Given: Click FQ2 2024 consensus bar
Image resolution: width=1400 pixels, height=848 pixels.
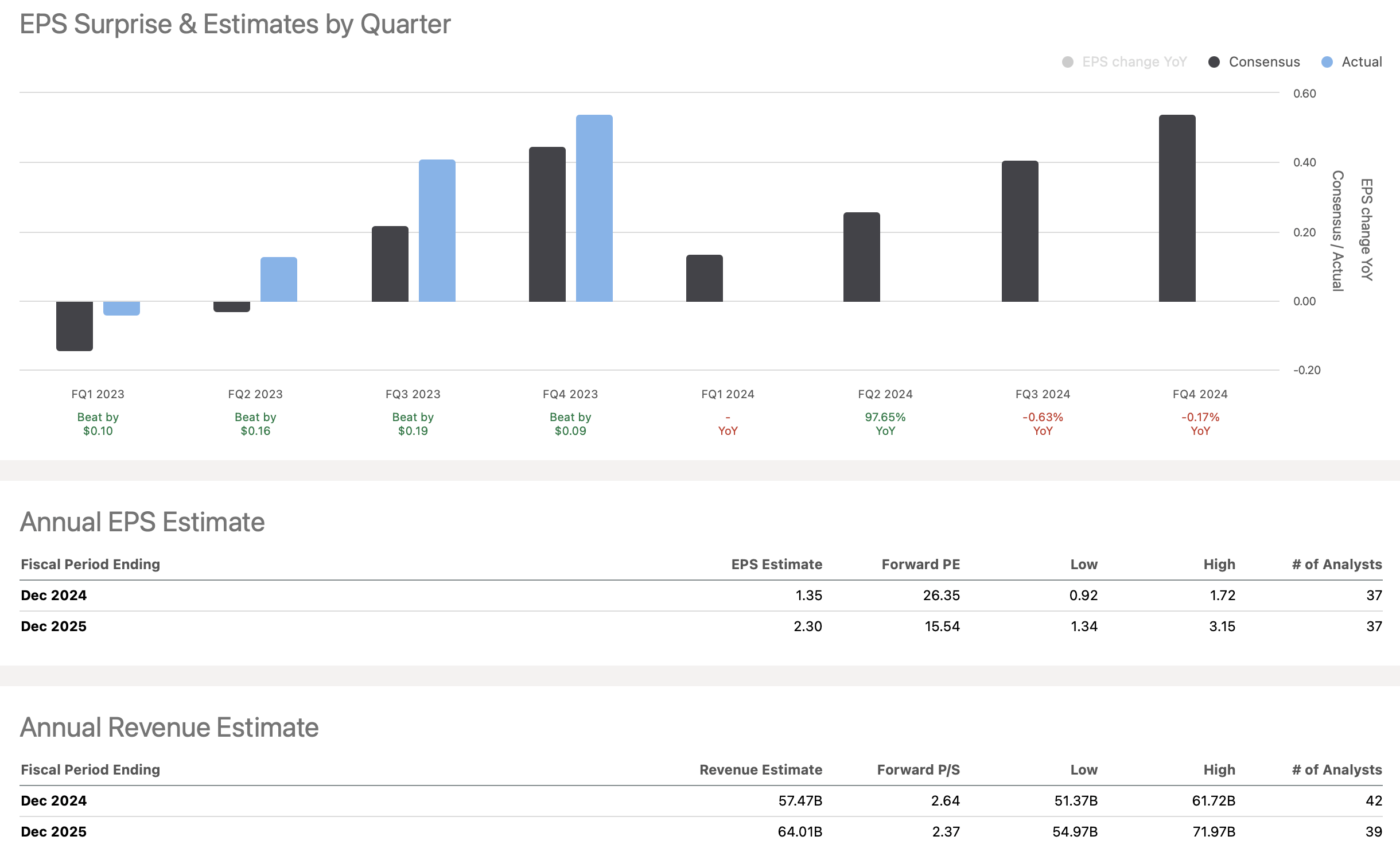Looking at the screenshot, I should [862, 257].
